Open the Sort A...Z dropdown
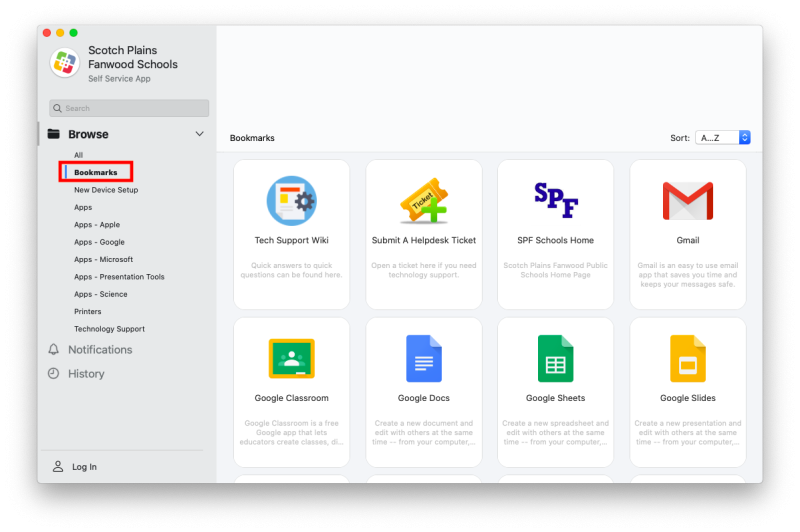The image size is (800, 532). coord(723,138)
